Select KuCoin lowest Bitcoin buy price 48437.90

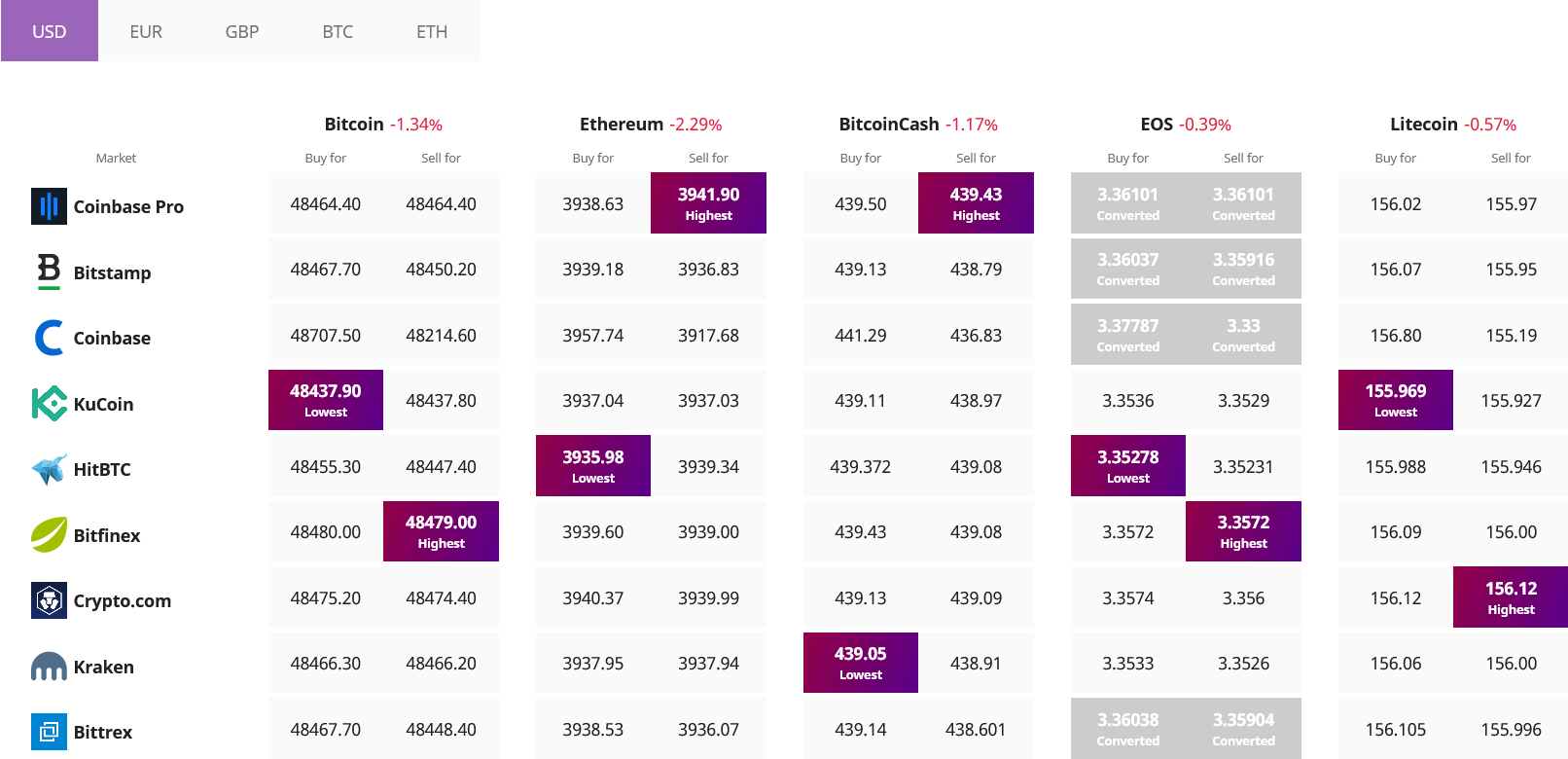tap(326, 400)
